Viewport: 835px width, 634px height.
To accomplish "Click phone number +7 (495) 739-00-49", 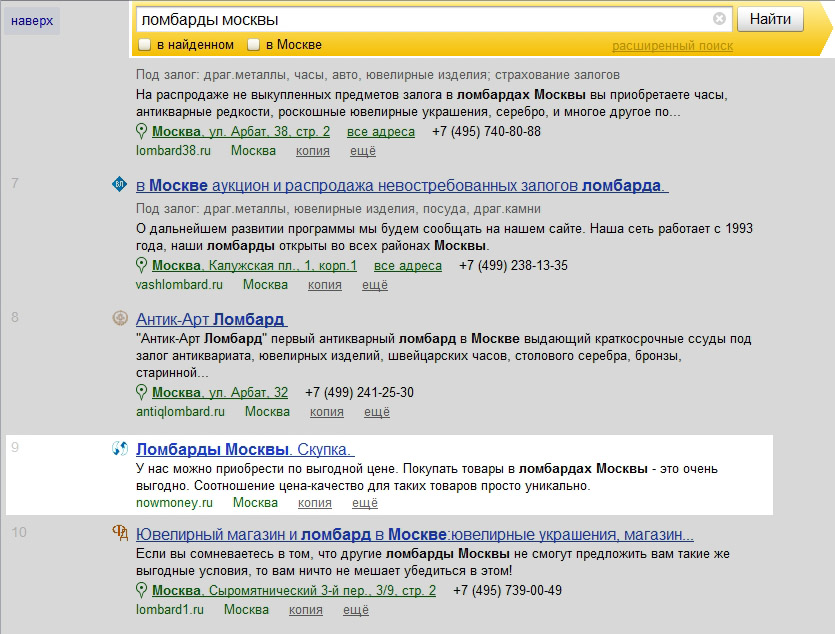I will pyautogui.click(x=507, y=591).
